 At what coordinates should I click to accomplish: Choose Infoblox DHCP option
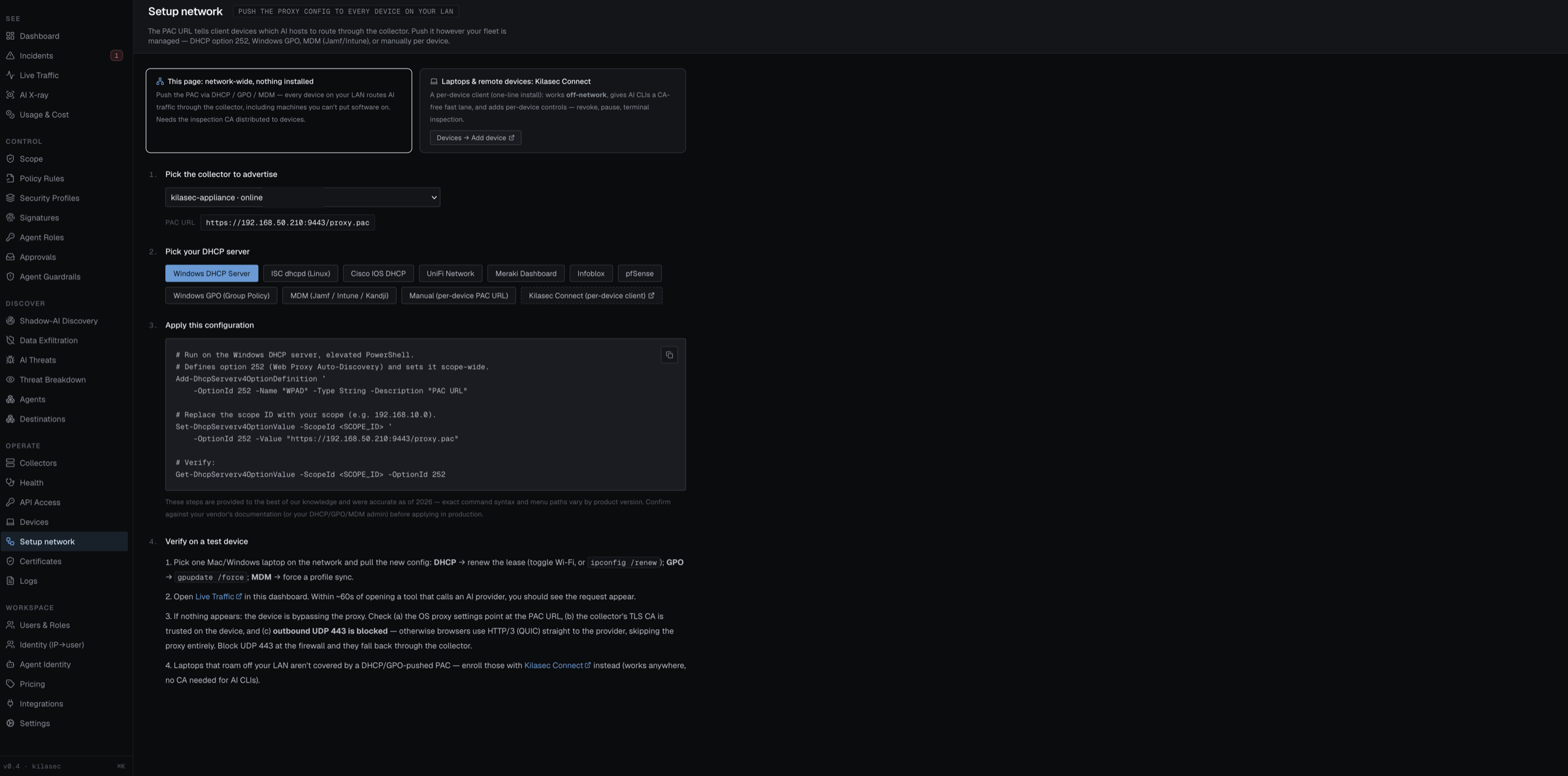pyautogui.click(x=591, y=274)
